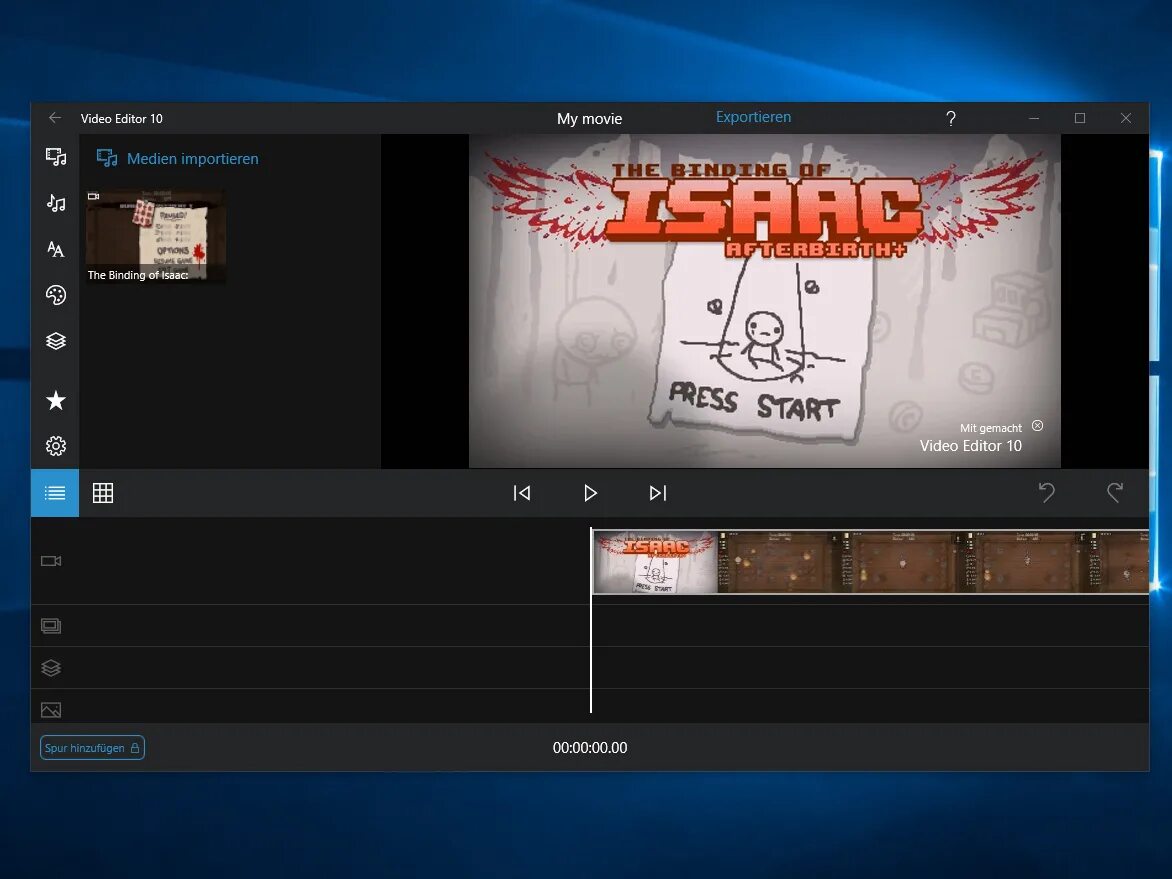The image size is (1172, 879).
Task: Open the media library sidebar icon
Action: [x=55, y=157]
